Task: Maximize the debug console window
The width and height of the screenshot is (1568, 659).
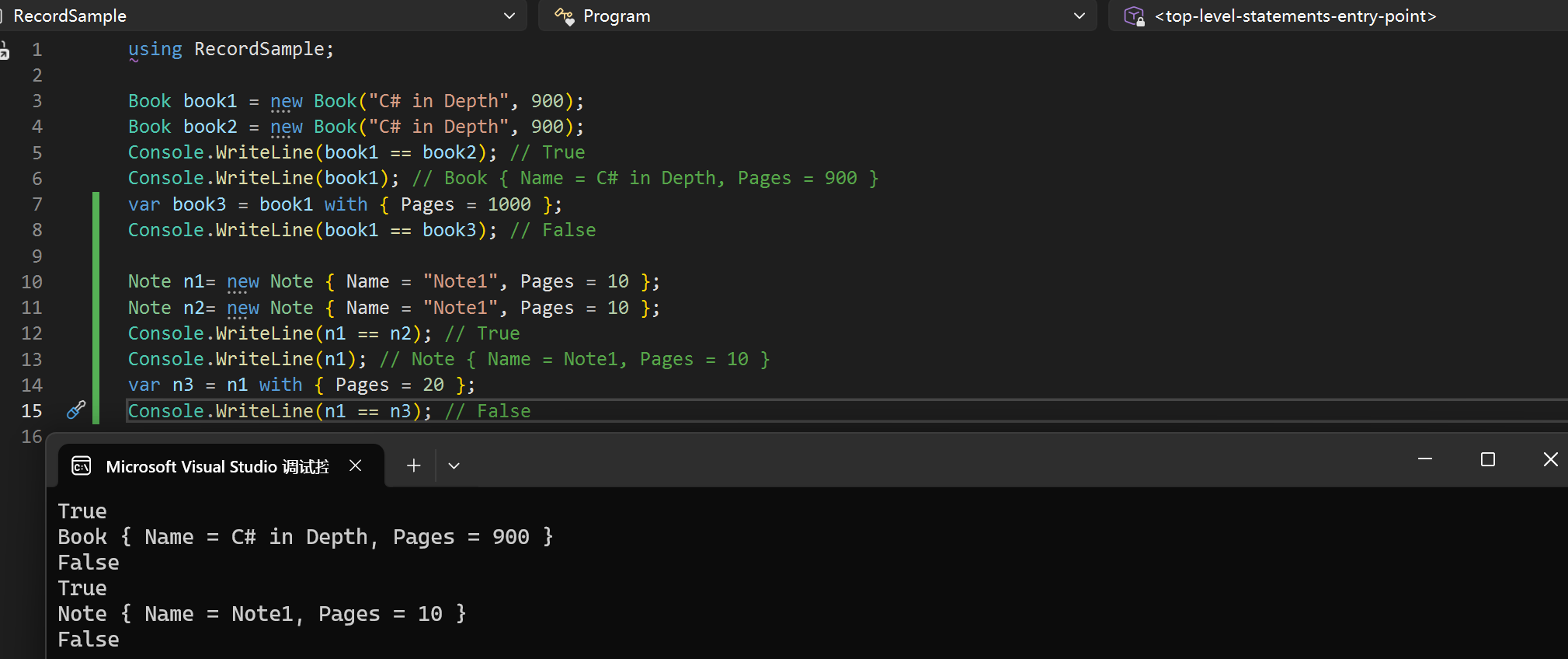Action: coord(1488,459)
